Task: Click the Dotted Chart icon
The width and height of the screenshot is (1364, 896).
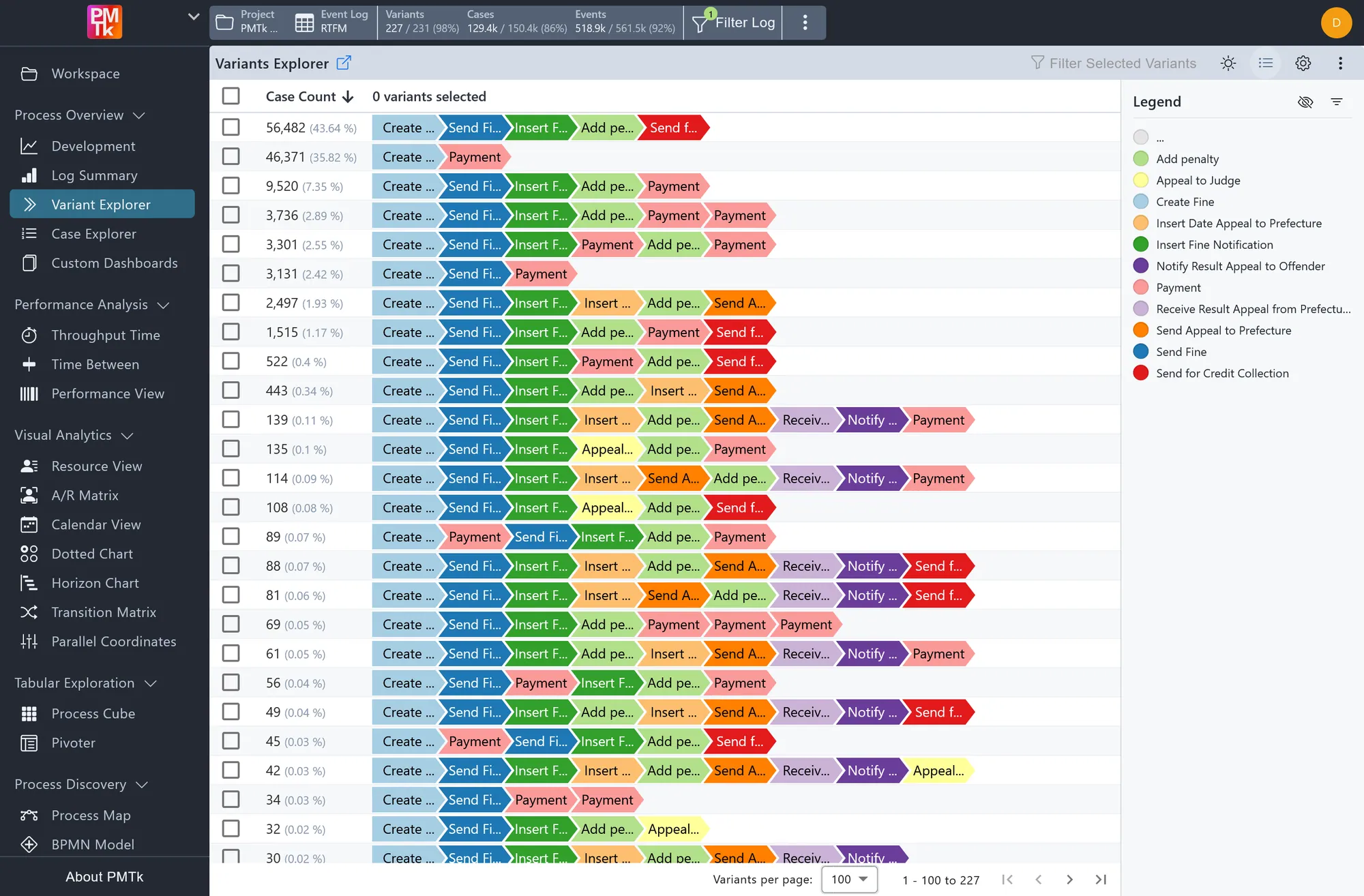Action: pos(29,554)
